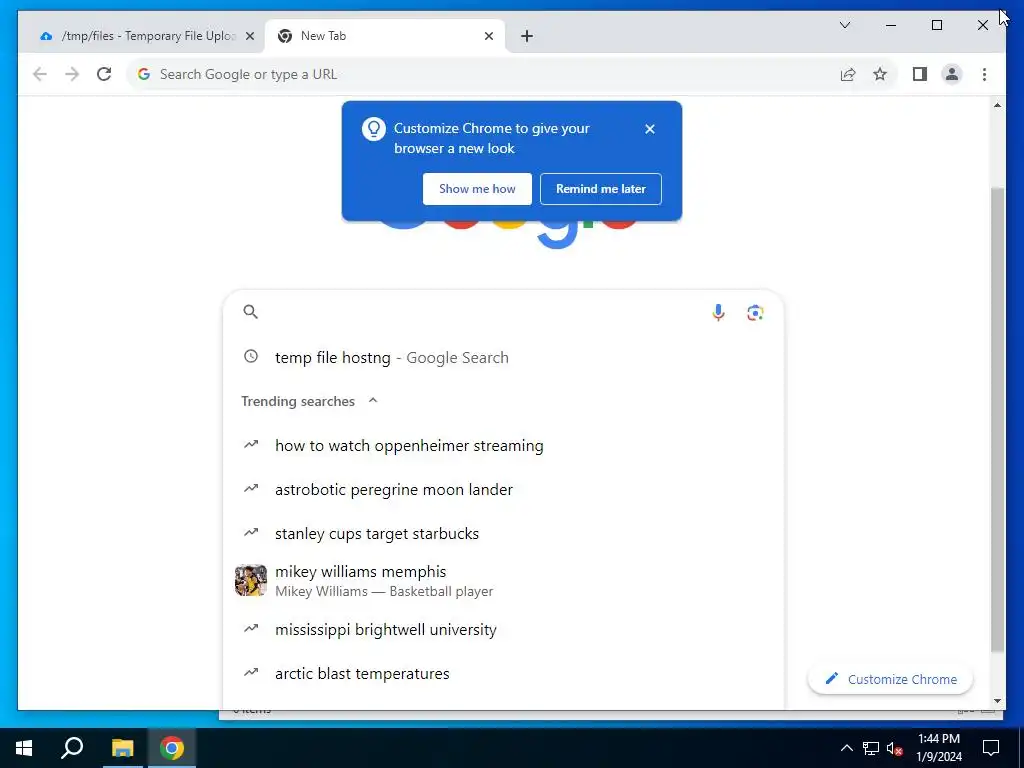Click the page vertical scrollbar thumb
Viewport: 1024px width, 768px height.
point(997,419)
